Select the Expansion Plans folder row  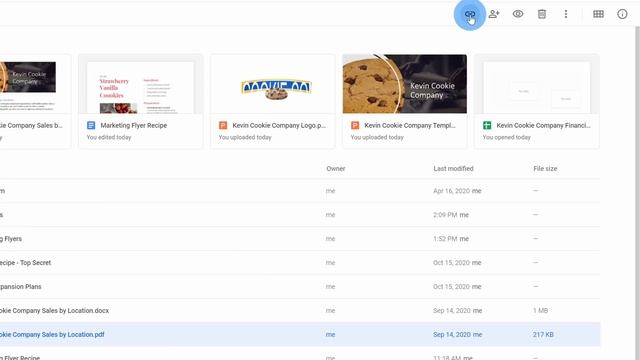pyautogui.click(x=300, y=287)
